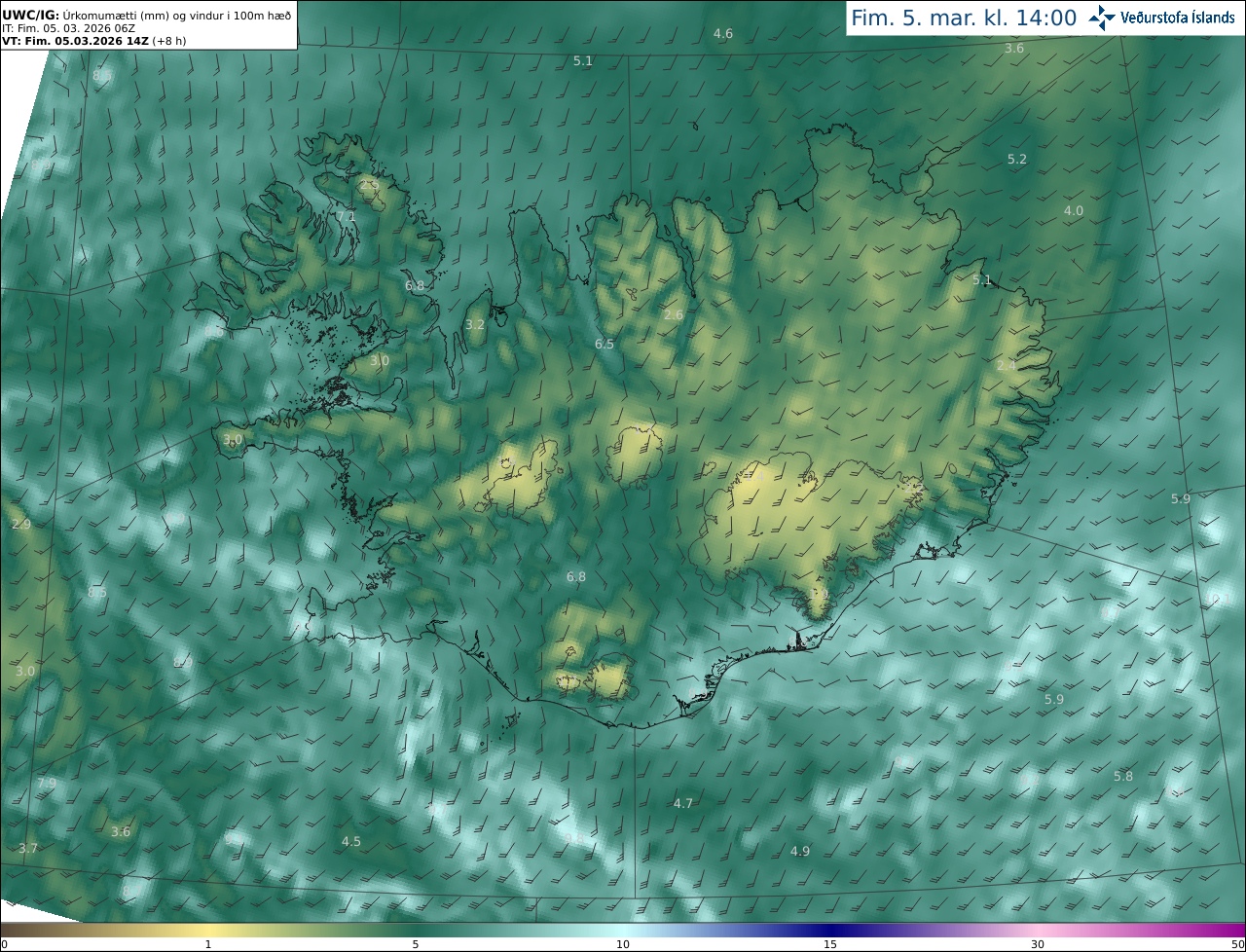Click the 7.9 value on the map
The height and width of the screenshot is (952, 1246).
(x=47, y=783)
